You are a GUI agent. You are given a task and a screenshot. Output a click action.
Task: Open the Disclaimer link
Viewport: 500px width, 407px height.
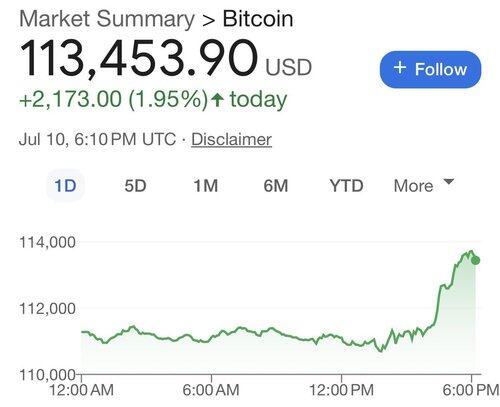(231, 139)
